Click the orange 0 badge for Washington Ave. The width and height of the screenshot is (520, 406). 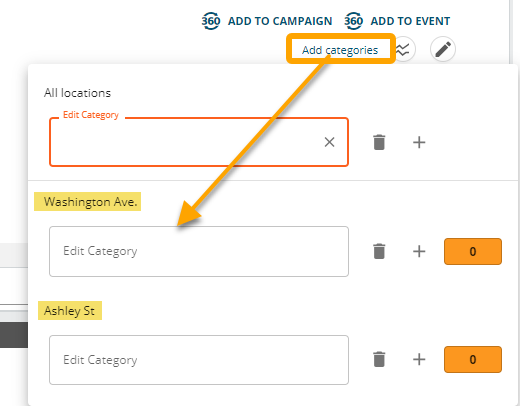[473, 251]
